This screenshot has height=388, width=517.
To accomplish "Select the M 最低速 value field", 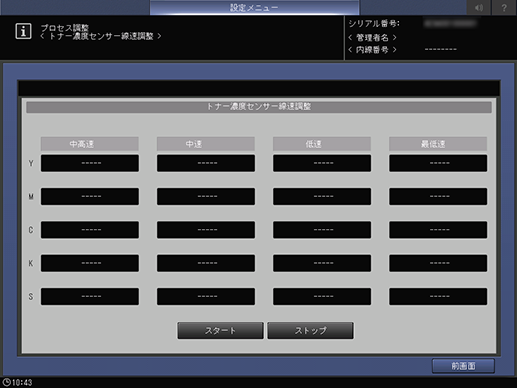I will point(438,196).
